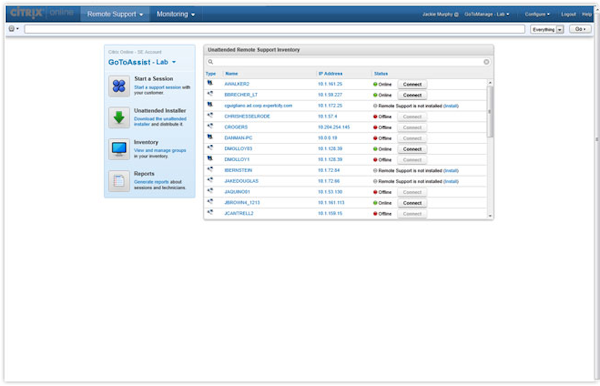
Task: Click View and manage groups link
Action: coord(160,150)
